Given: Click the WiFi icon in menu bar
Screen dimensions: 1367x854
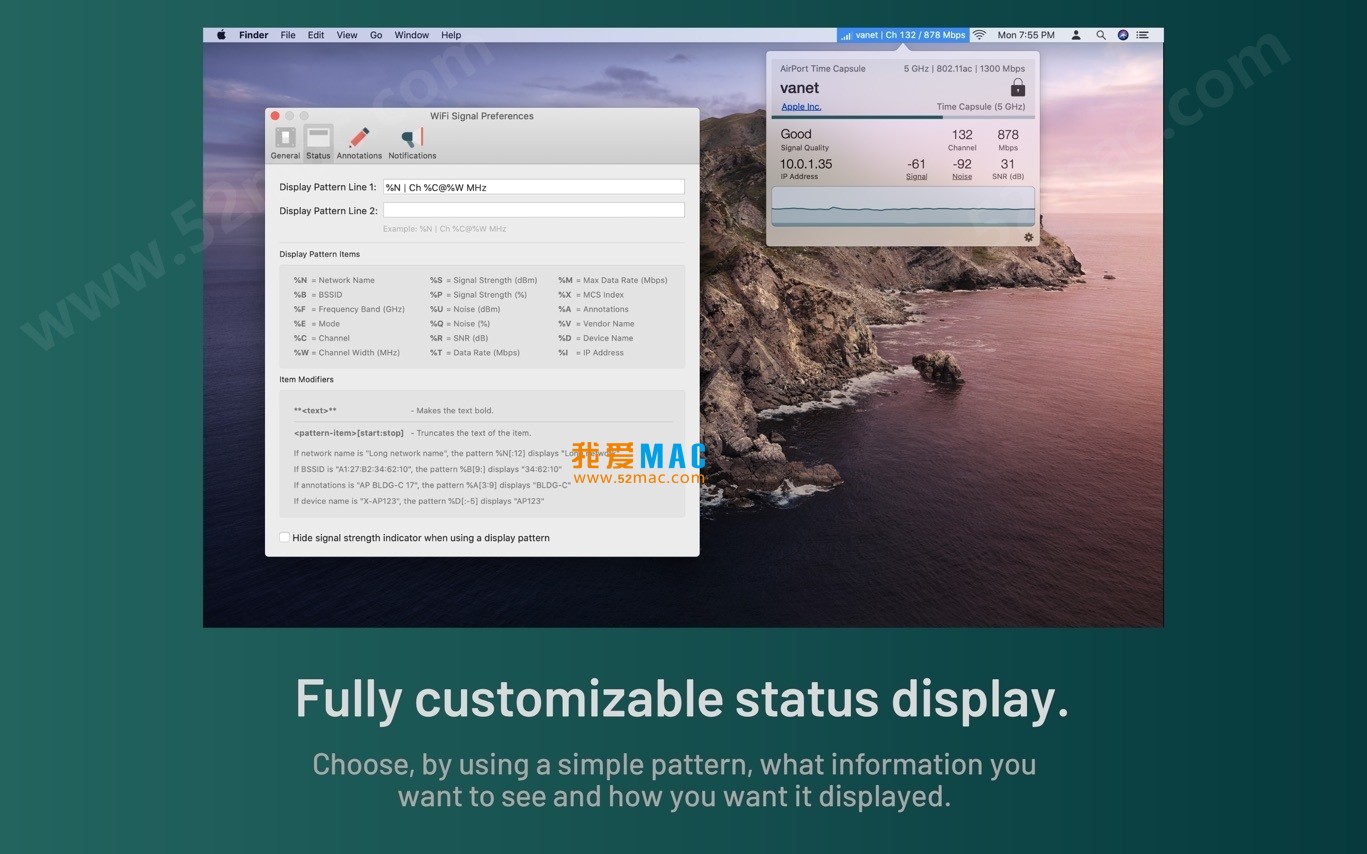Looking at the screenshot, I should pos(979,35).
